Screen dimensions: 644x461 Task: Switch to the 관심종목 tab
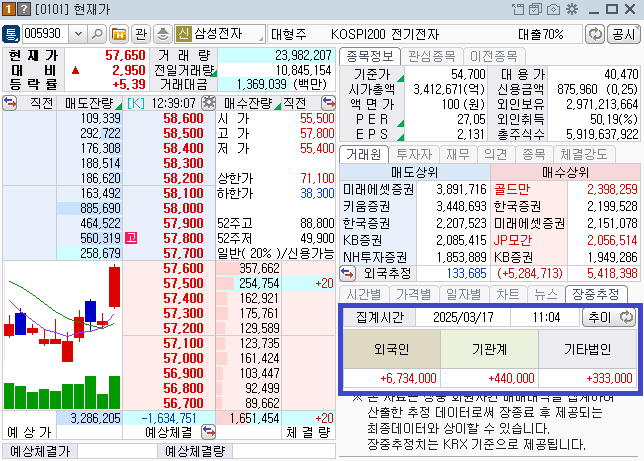431,56
